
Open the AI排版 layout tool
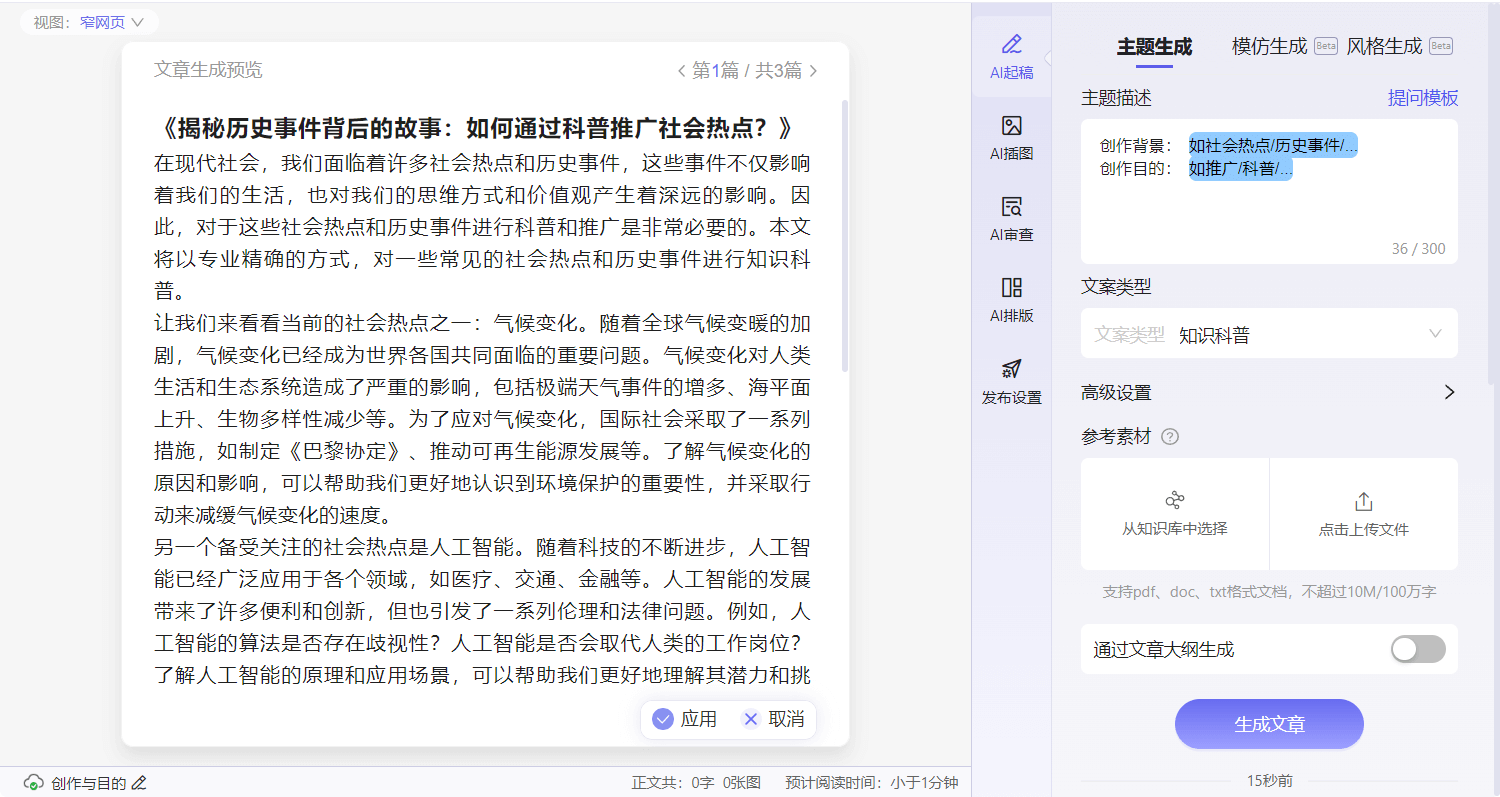click(1011, 299)
